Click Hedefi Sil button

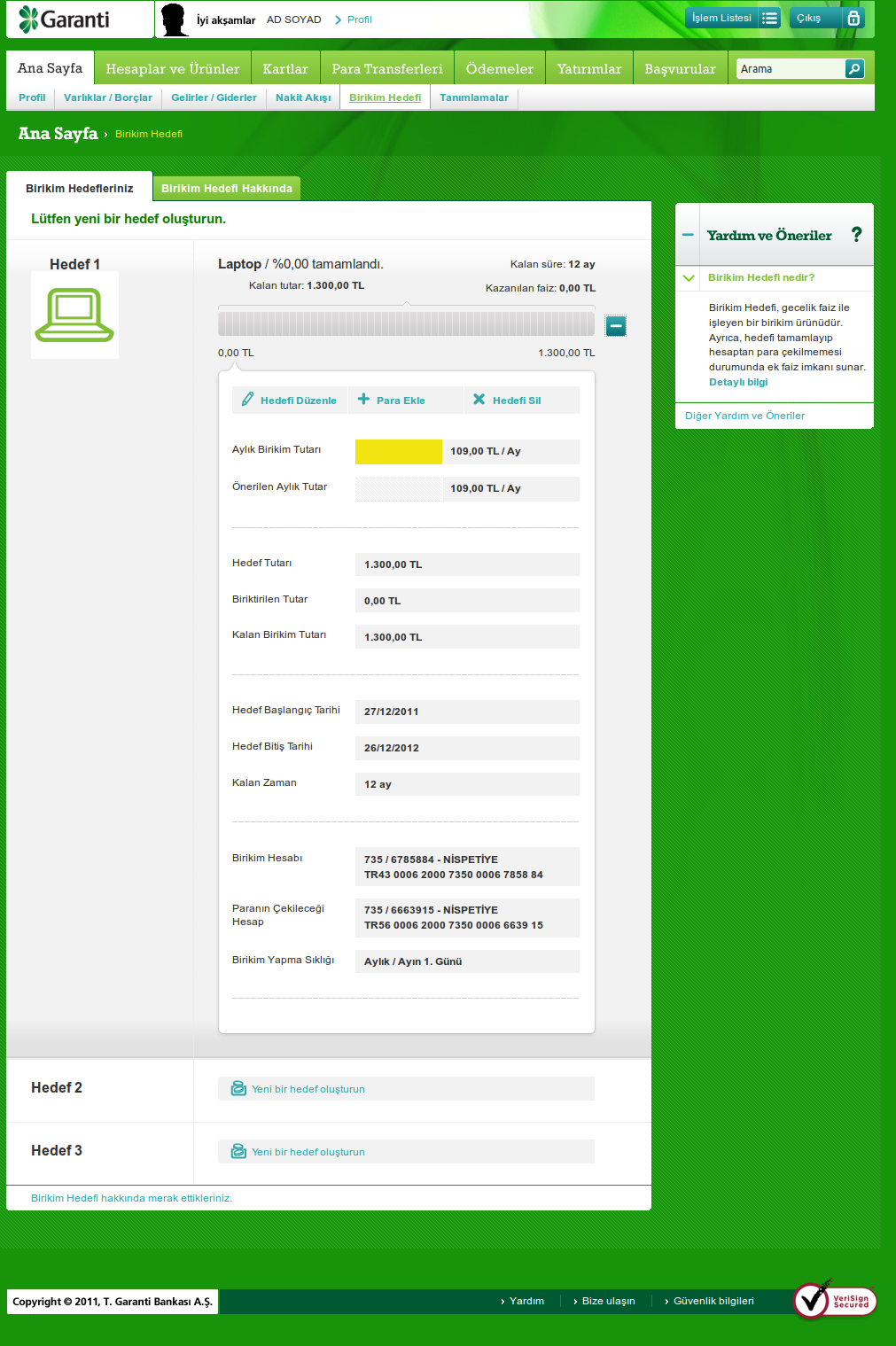point(522,400)
